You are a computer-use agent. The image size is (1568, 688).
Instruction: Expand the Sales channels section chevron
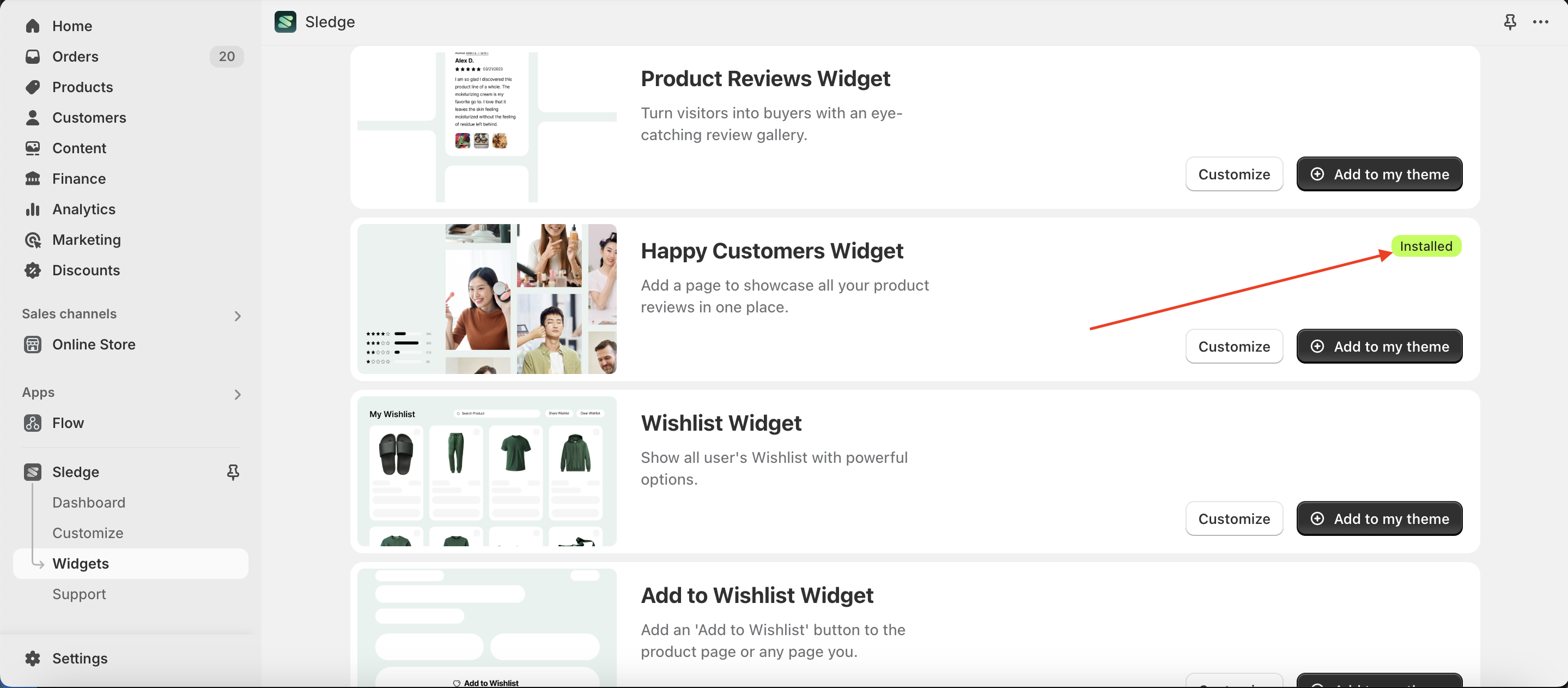(x=238, y=316)
